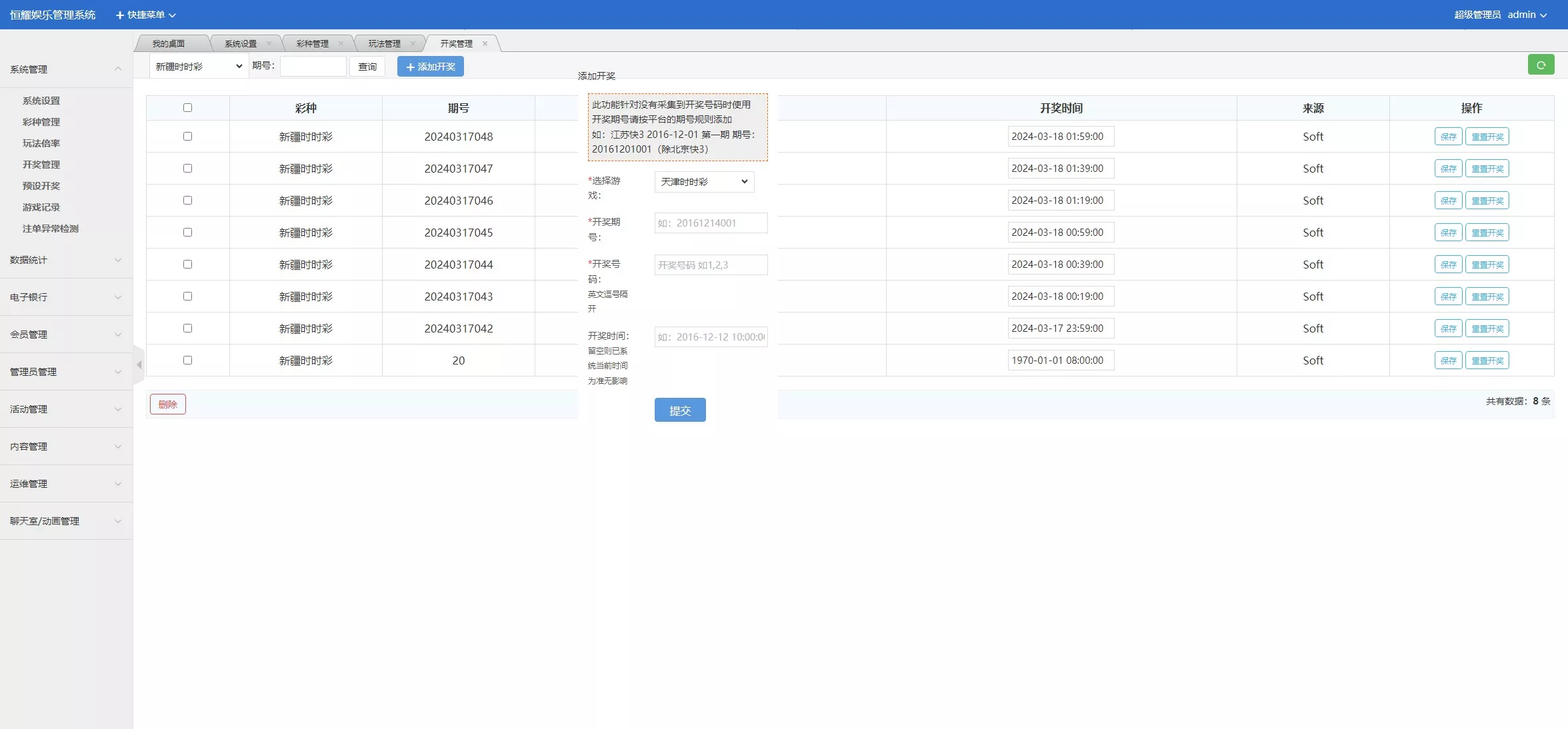Click the green refresh icon
The width and height of the screenshot is (1568, 729).
pyautogui.click(x=1541, y=65)
